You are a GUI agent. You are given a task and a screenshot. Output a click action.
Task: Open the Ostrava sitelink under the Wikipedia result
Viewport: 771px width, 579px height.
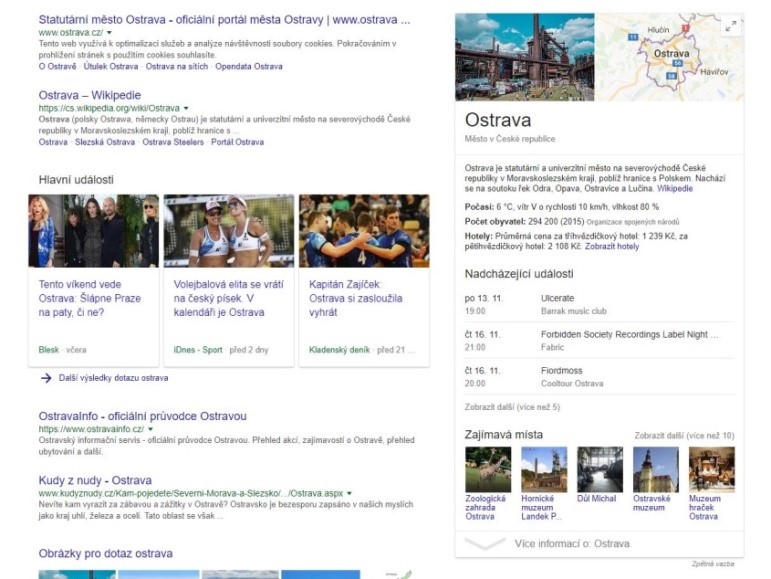tap(53, 142)
